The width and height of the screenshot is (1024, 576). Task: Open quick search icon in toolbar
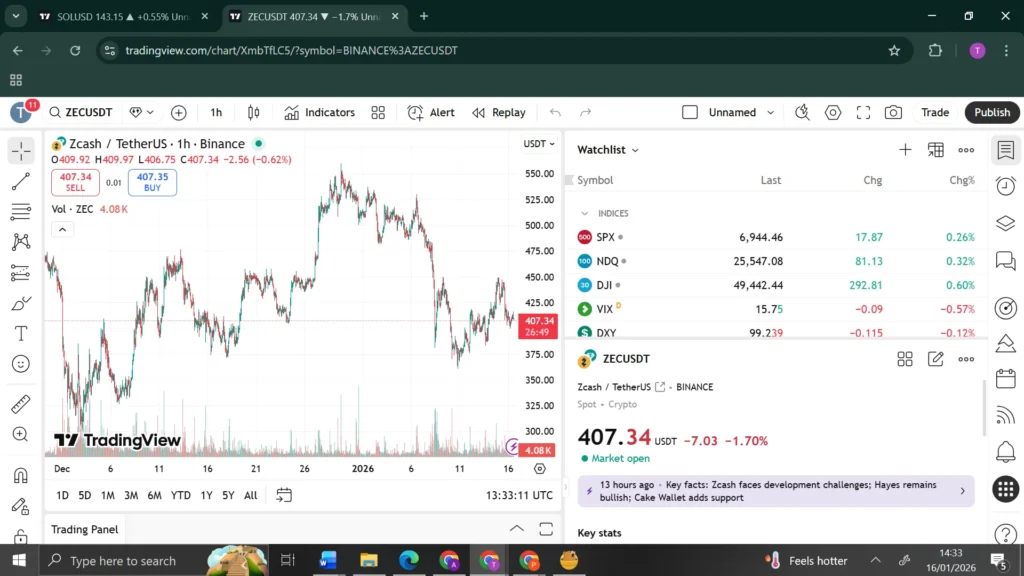coord(803,112)
